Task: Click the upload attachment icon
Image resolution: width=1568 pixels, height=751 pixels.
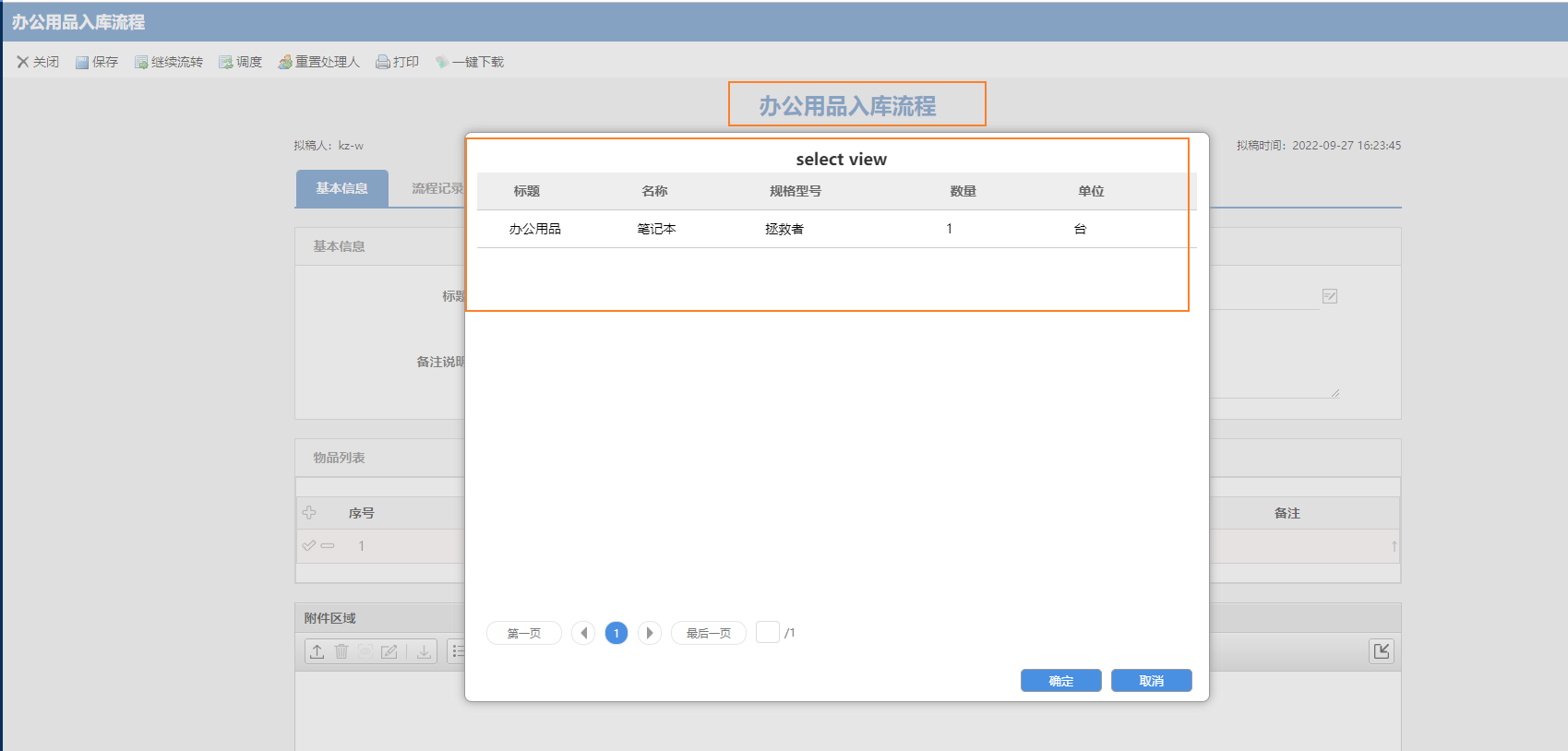Action: [317, 651]
